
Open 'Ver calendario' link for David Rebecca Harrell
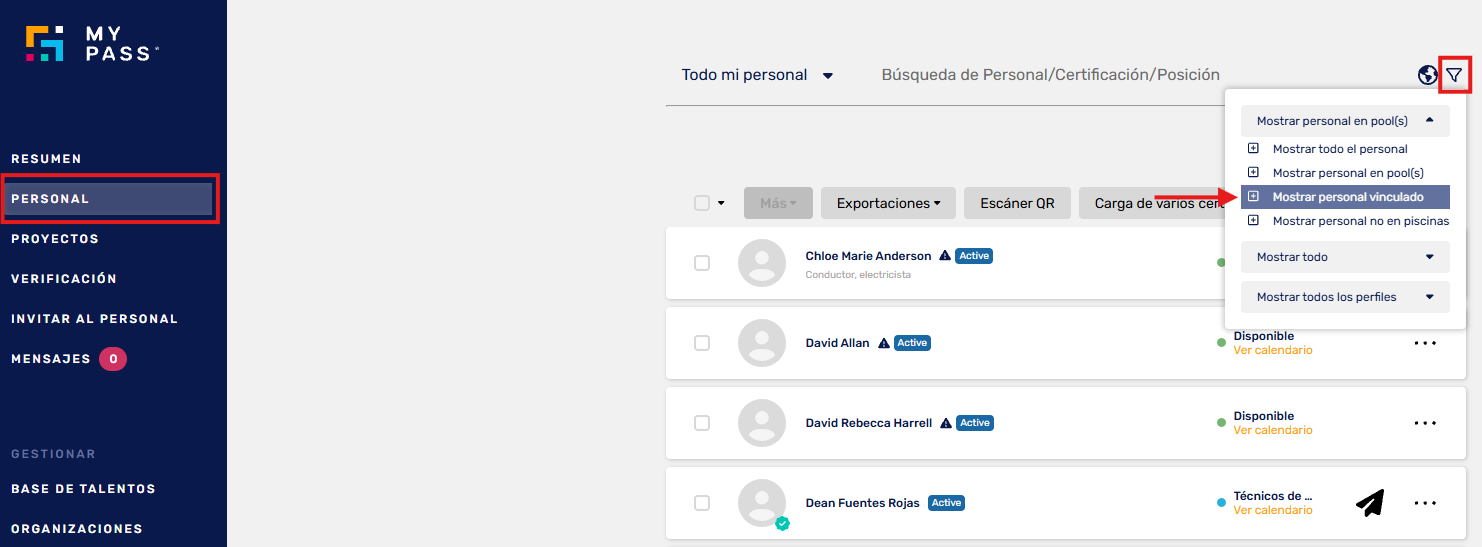pos(1273,430)
